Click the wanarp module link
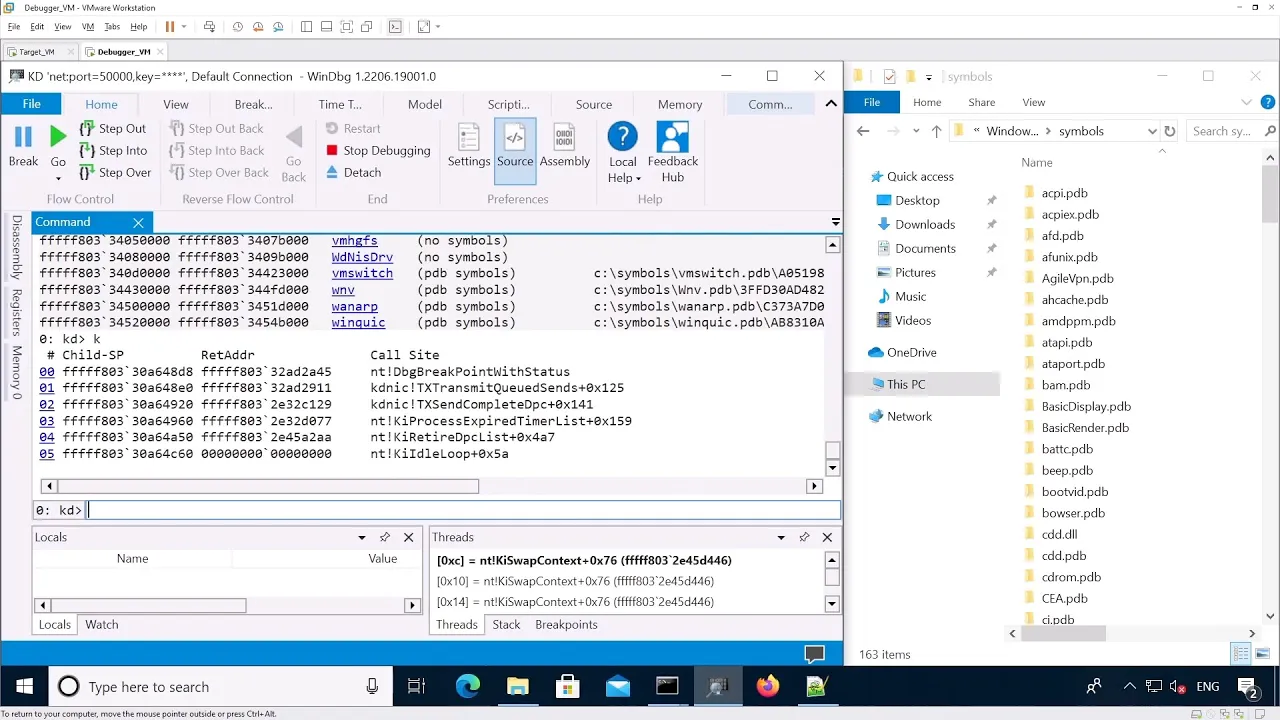The width and height of the screenshot is (1280, 720). coord(354,306)
